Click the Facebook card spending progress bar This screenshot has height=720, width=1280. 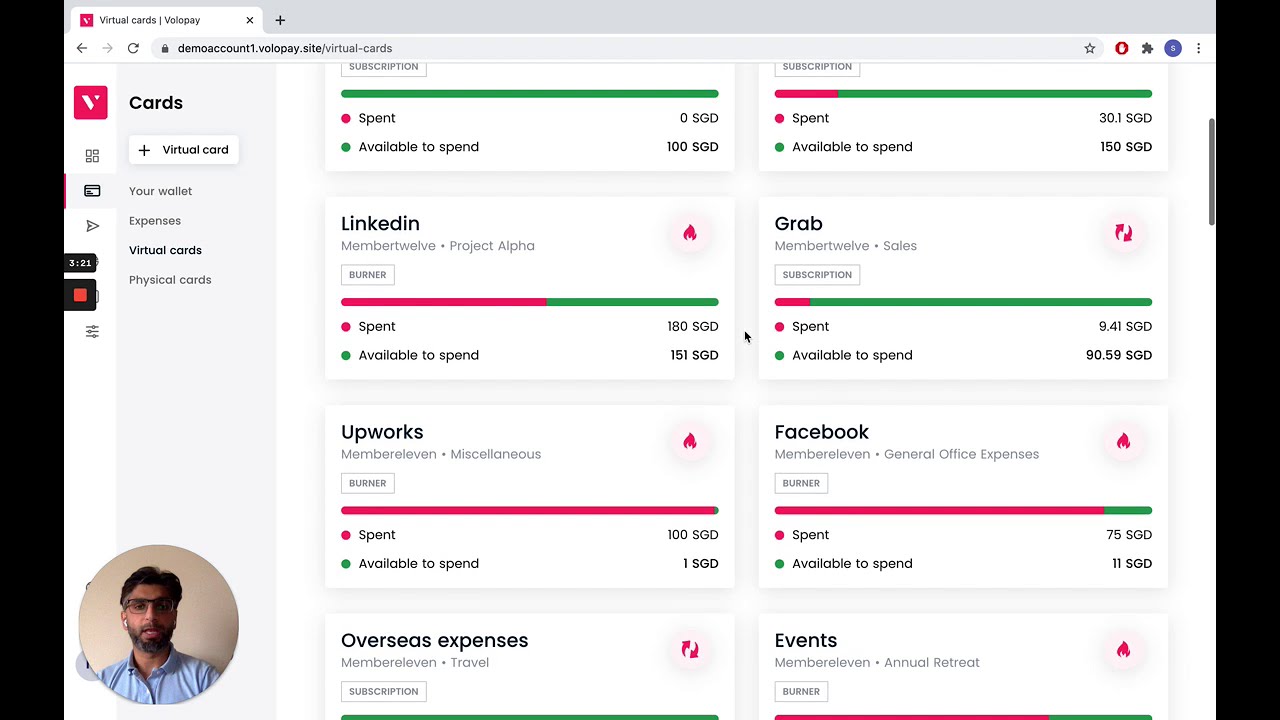click(x=963, y=510)
